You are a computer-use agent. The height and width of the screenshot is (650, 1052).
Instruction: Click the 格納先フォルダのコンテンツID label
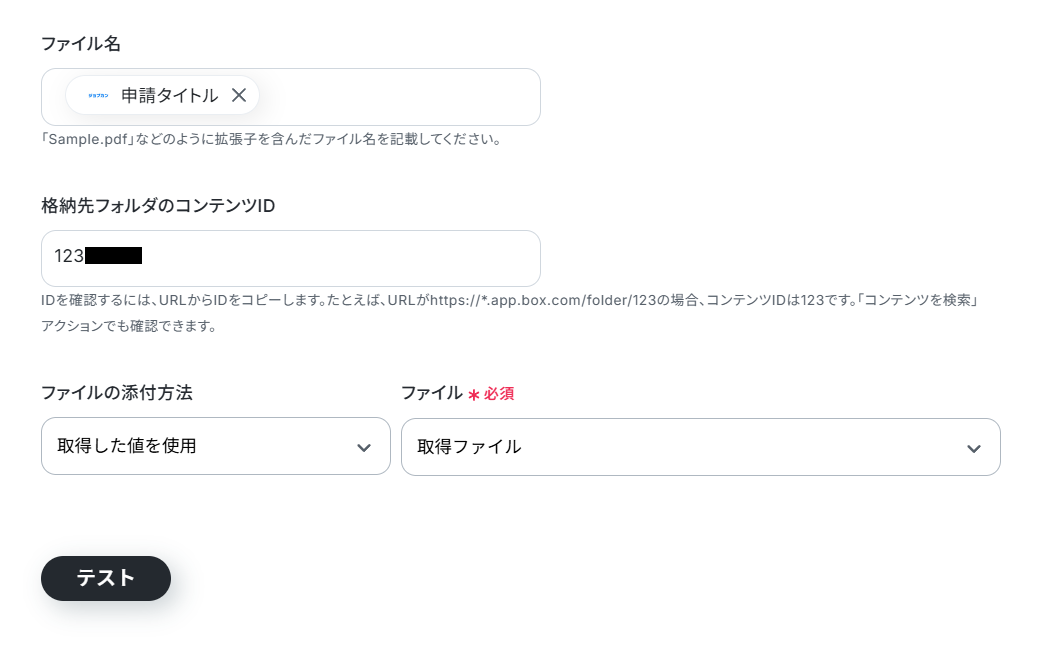click(158, 206)
